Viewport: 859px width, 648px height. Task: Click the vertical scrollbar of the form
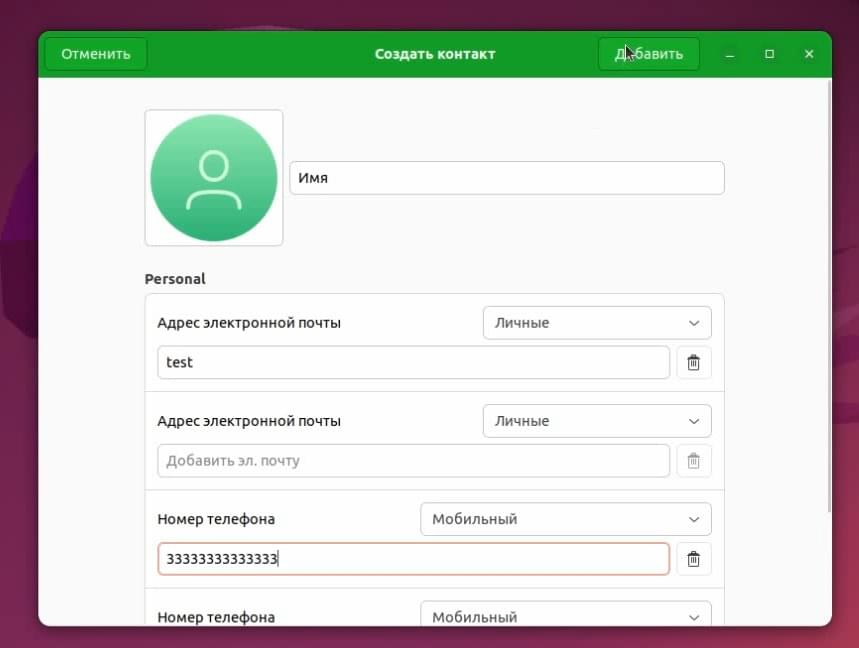[x=829, y=296]
